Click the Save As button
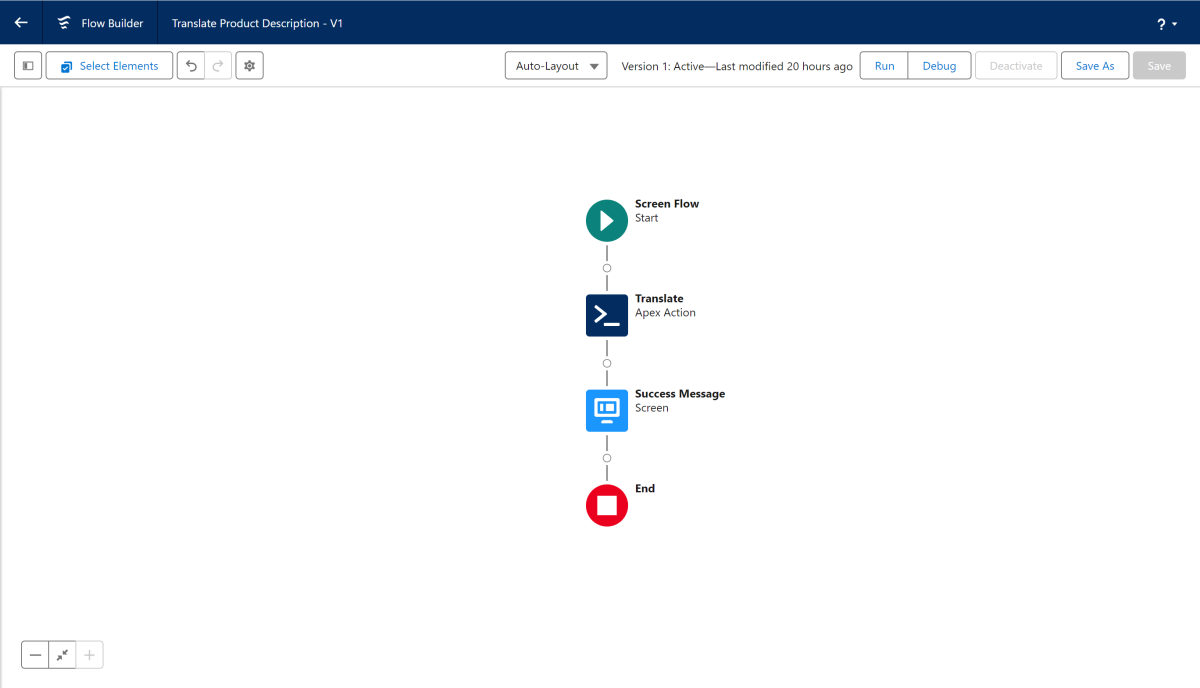 1094,66
